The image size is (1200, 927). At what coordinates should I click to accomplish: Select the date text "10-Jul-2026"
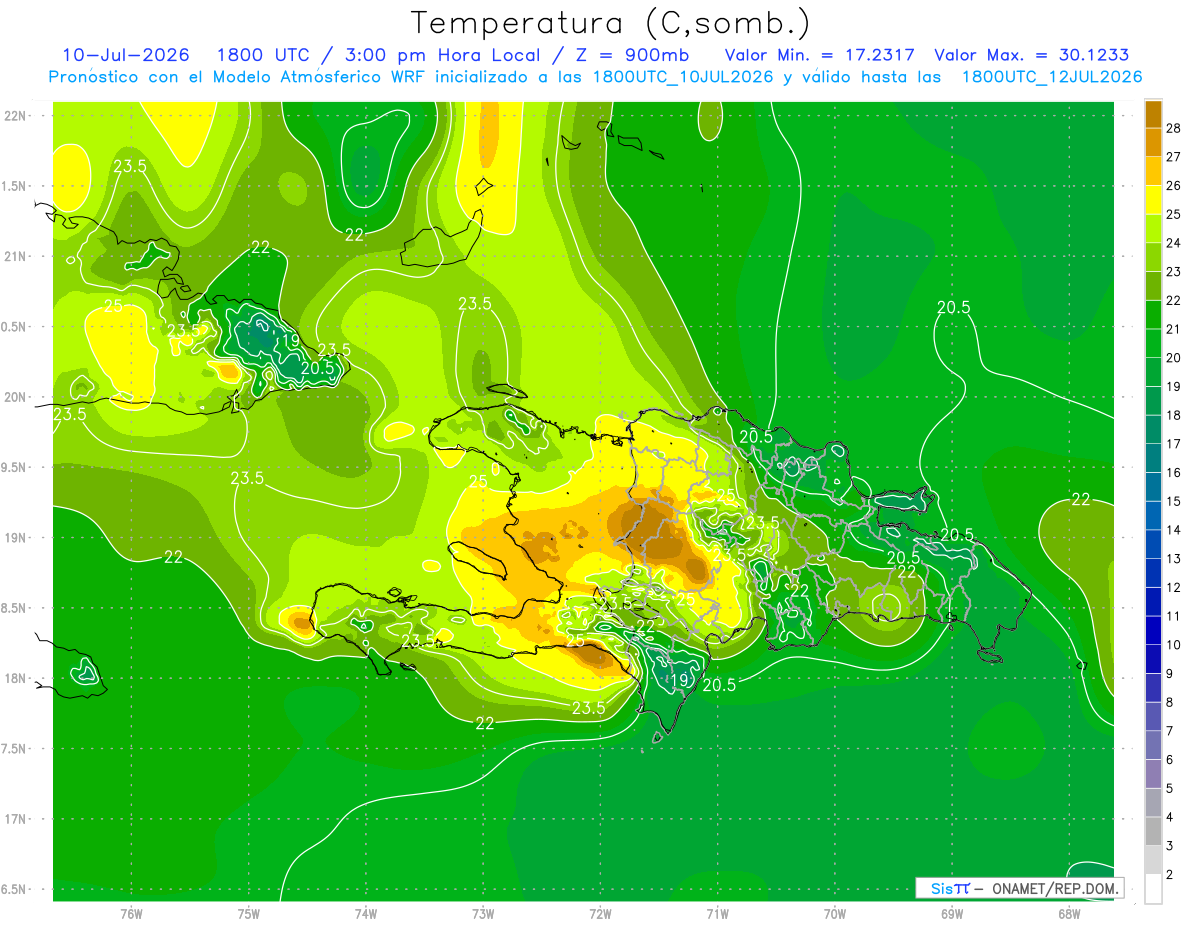click(x=128, y=55)
